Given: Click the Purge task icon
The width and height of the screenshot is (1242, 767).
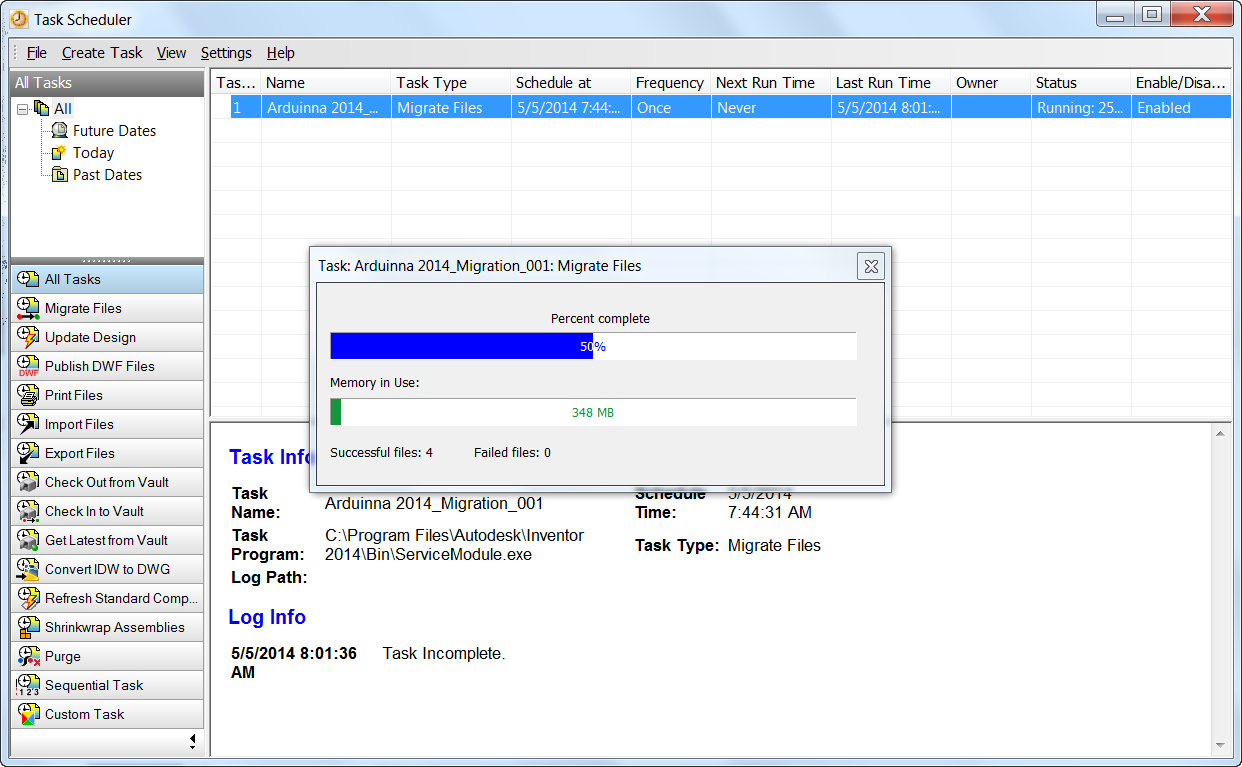Looking at the screenshot, I should (28, 656).
